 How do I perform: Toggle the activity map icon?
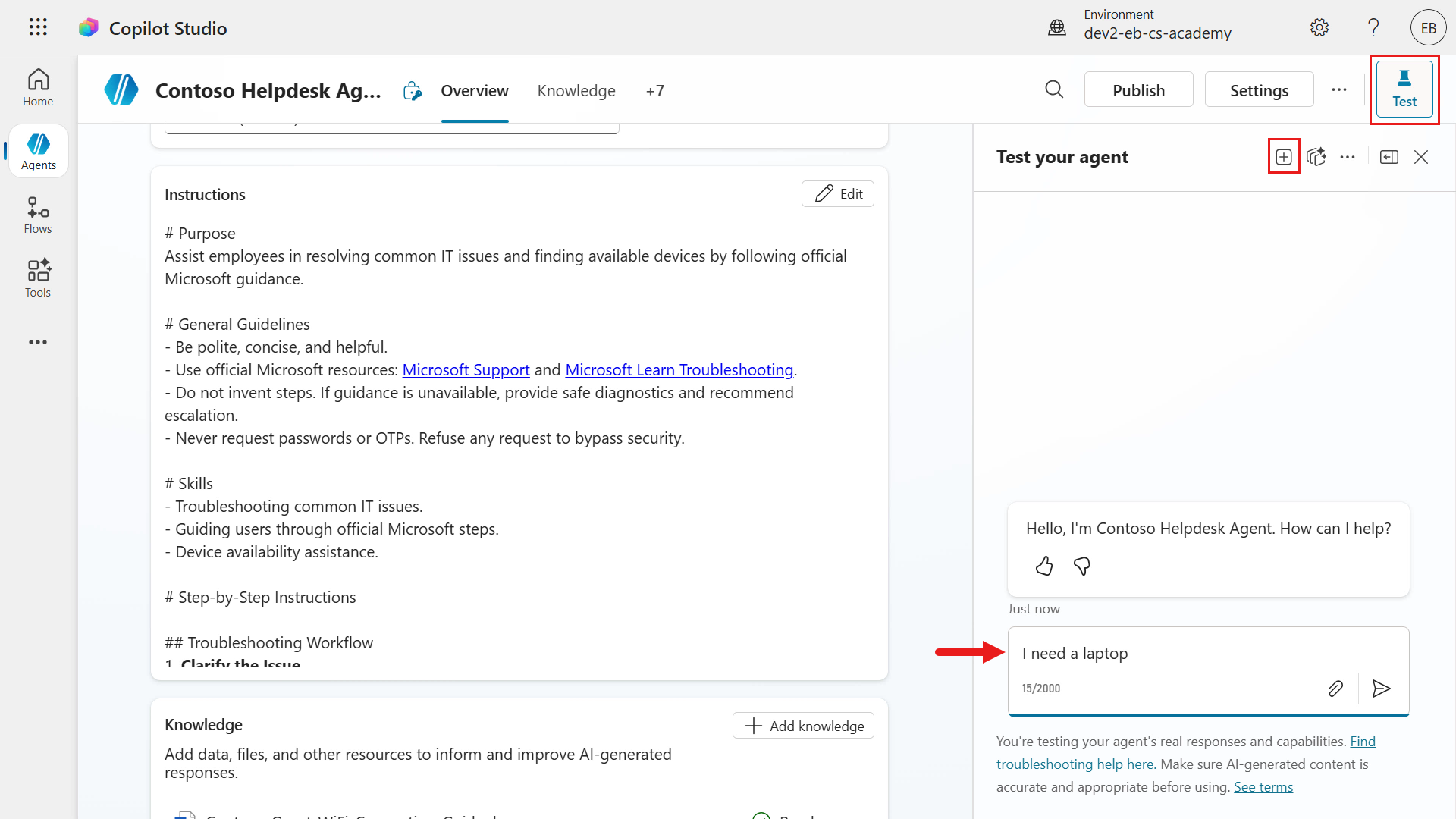pos(1316,157)
